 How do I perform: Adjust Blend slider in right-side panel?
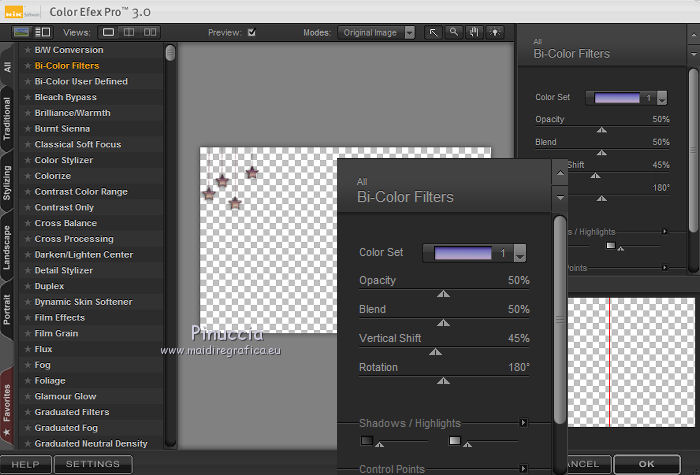[x=602, y=152]
